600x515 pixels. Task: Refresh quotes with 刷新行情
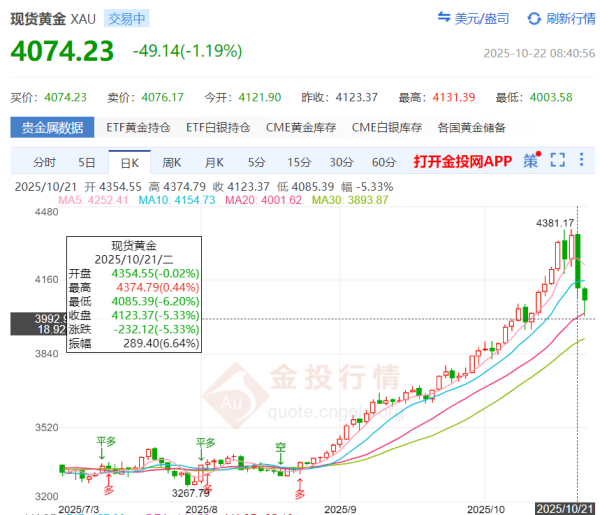[x=564, y=18]
